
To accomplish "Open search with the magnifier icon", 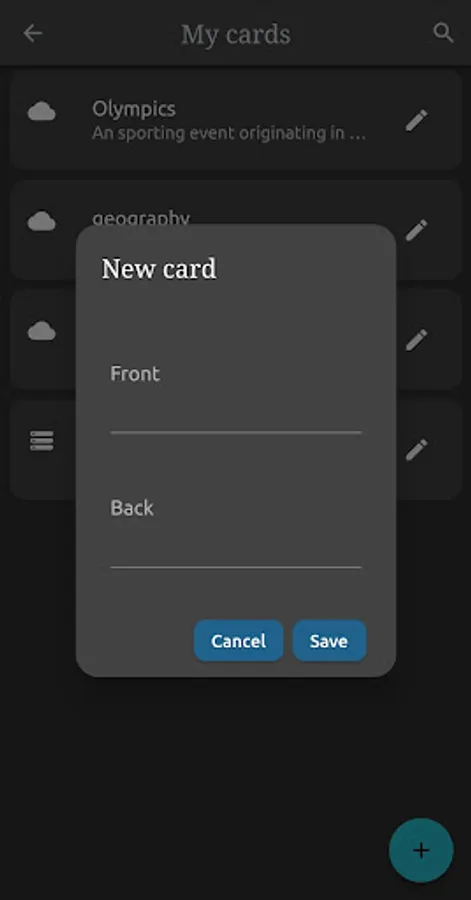I will 443,33.
